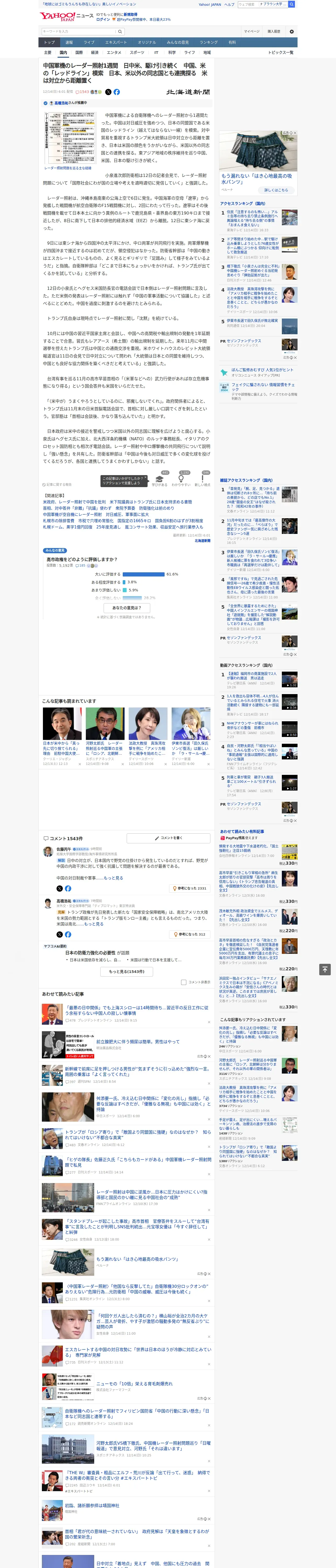This screenshot has width=336, height=1568.
Task: Click the ログイン link
Action: tap(103, 20)
